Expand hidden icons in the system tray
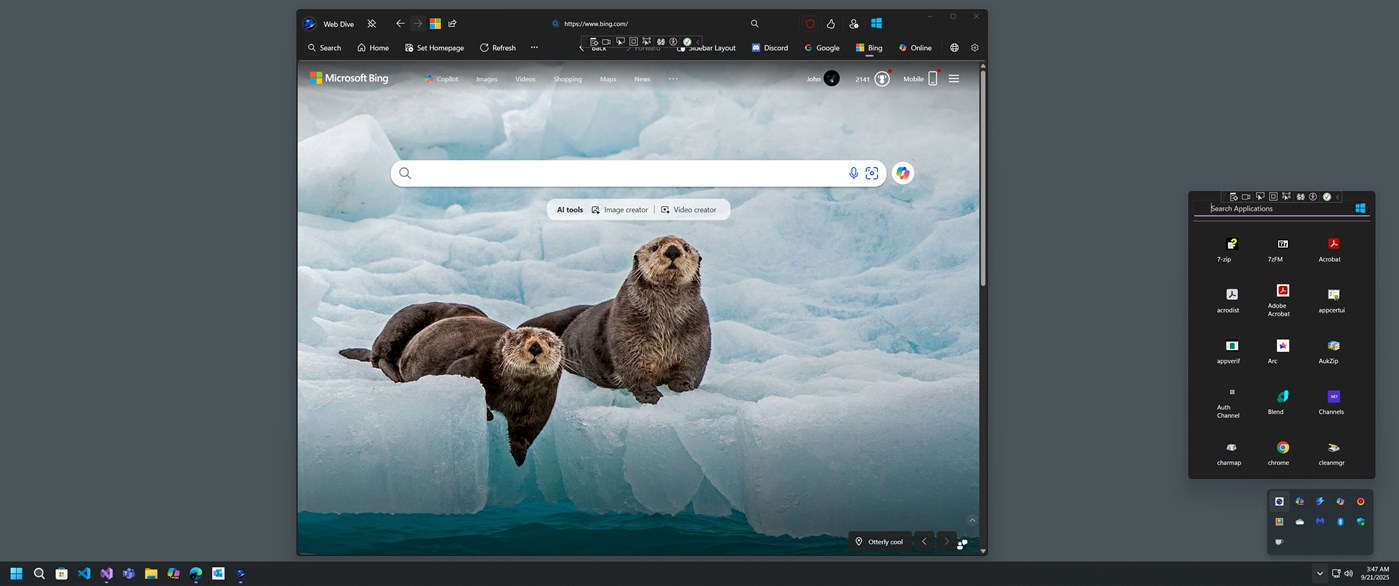The height and width of the screenshot is (586, 1399). [x=1319, y=574]
